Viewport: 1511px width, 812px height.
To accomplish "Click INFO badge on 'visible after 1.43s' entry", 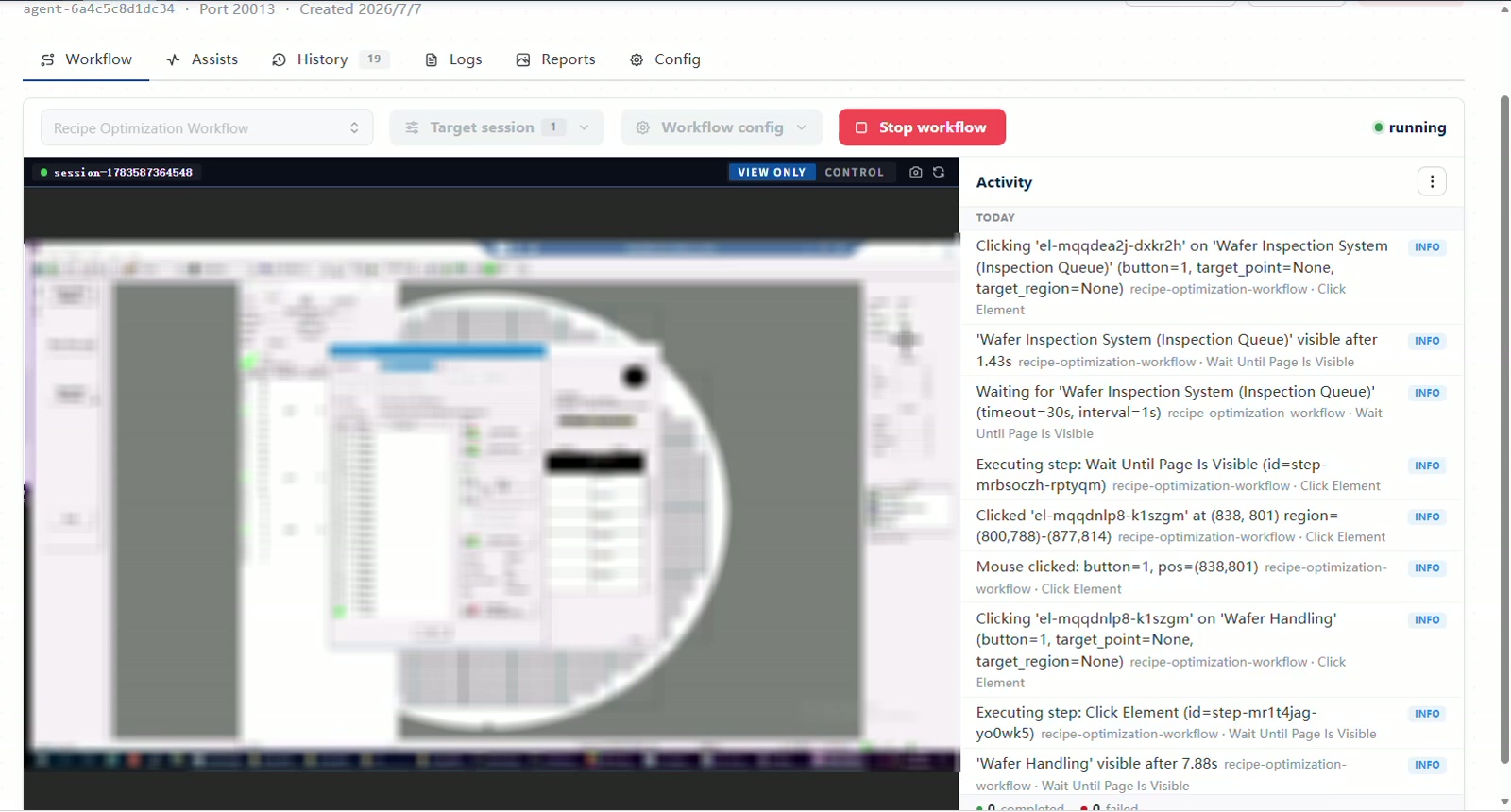I will (x=1427, y=341).
